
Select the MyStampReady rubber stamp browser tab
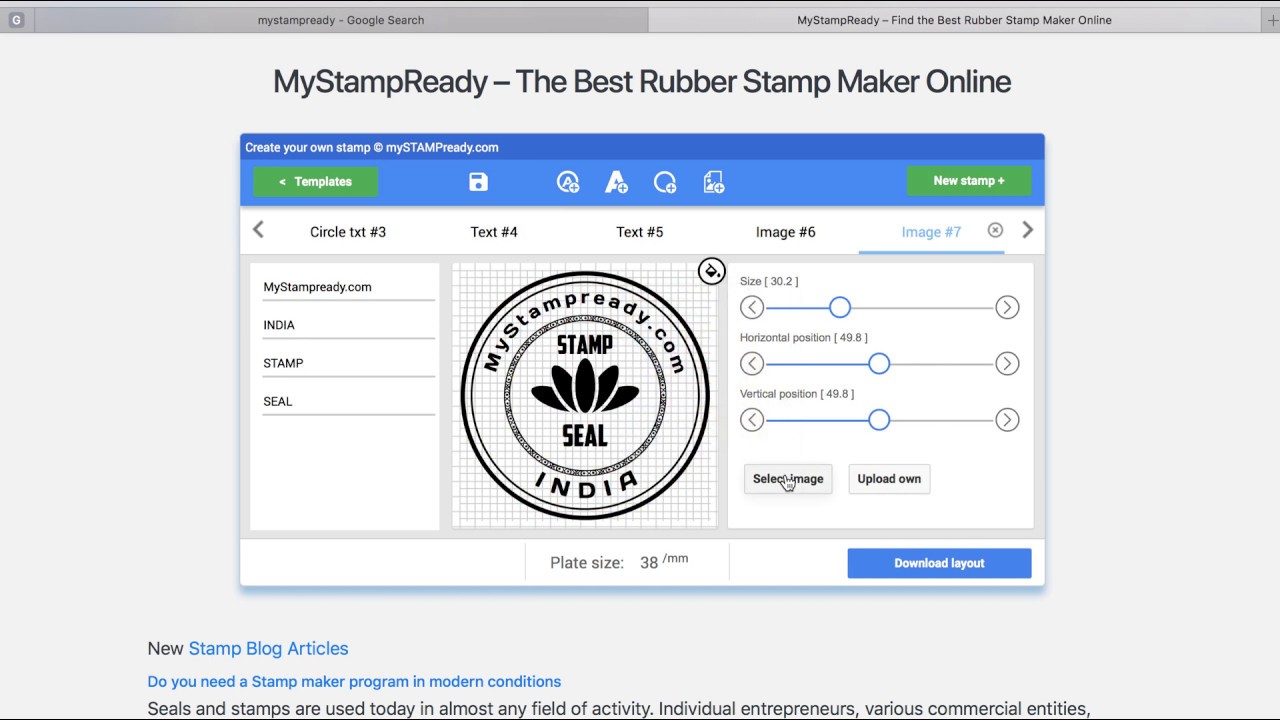[954, 20]
